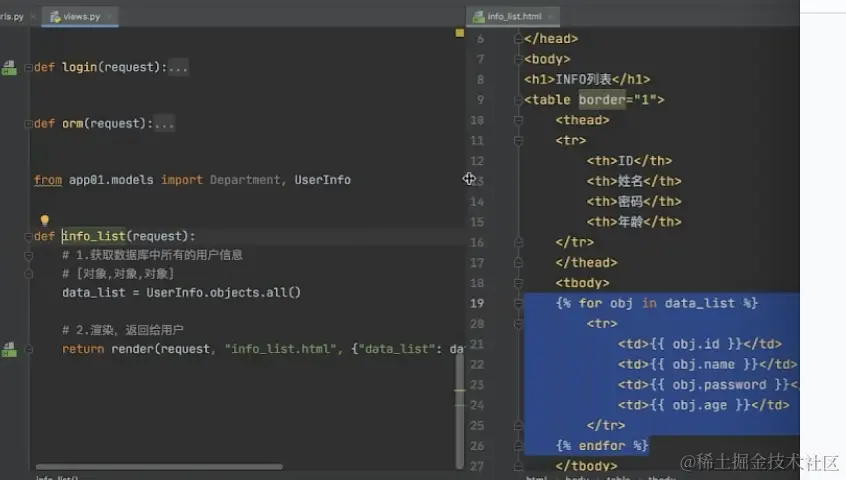846x480 pixels.
Task: Collapse the <table> tag on line 9
Action: pyautogui.click(x=518, y=100)
